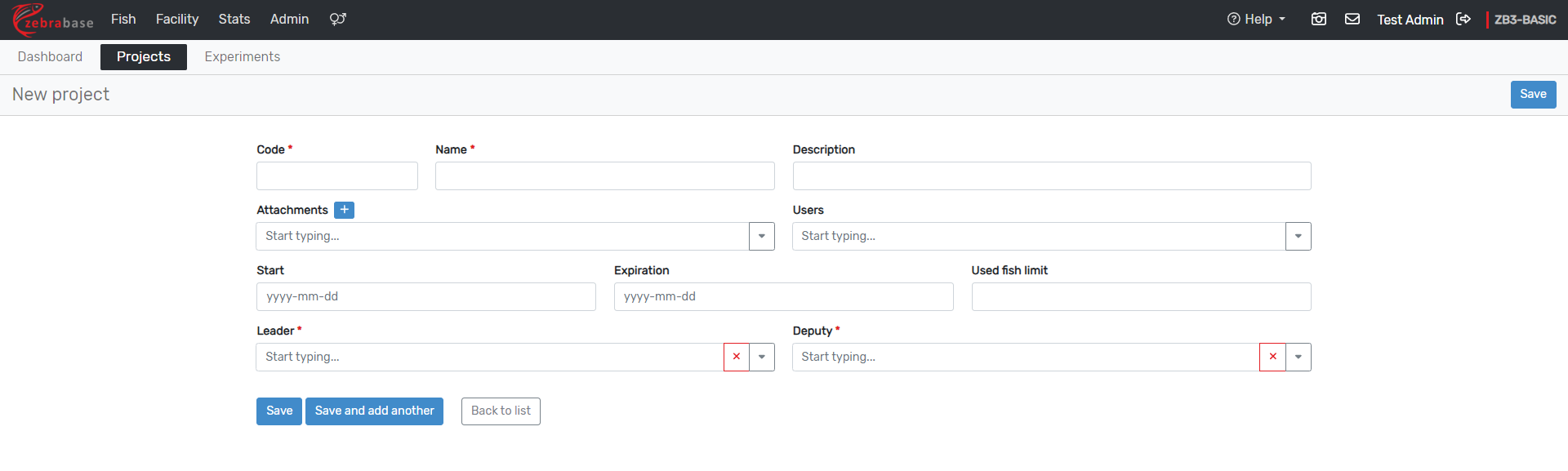This screenshot has height=471, width=1568.
Task: Open the envelope messages icon
Action: (1352, 19)
